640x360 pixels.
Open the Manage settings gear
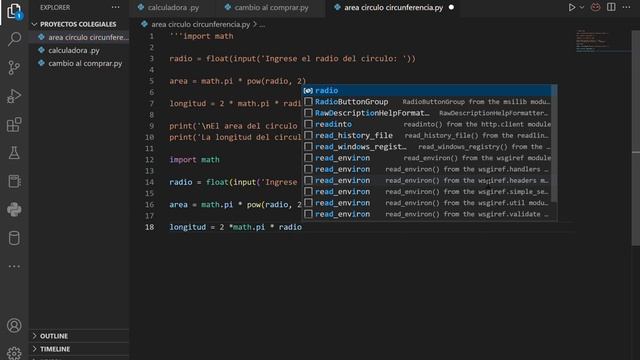[14, 353]
